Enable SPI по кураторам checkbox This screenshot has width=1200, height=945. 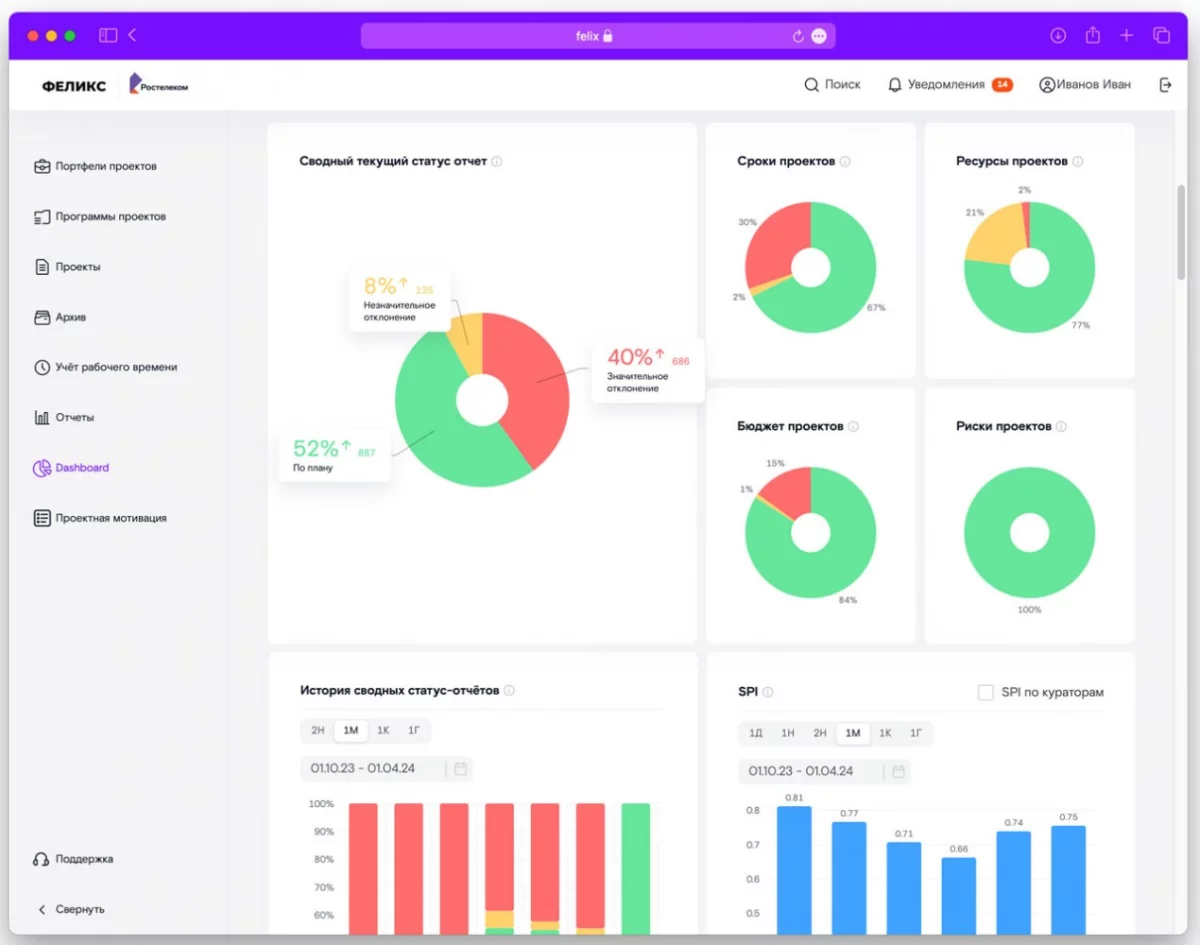[x=985, y=692]
